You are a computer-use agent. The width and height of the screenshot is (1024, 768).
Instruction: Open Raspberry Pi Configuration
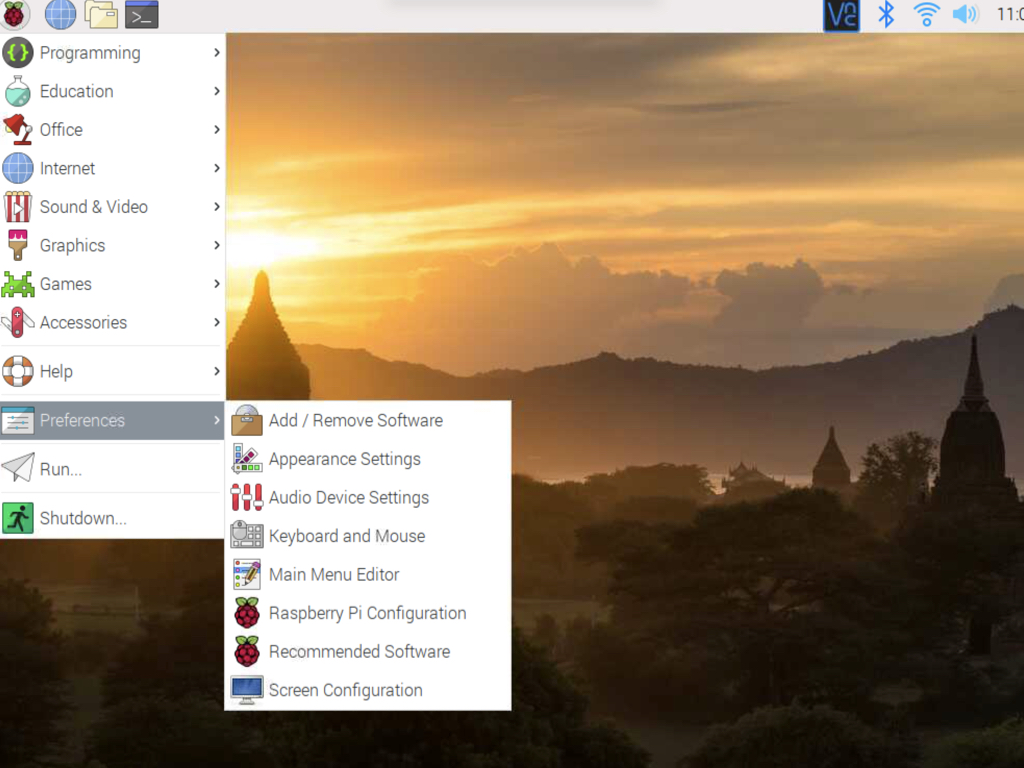pyautogui.click(x=366, y=613)
